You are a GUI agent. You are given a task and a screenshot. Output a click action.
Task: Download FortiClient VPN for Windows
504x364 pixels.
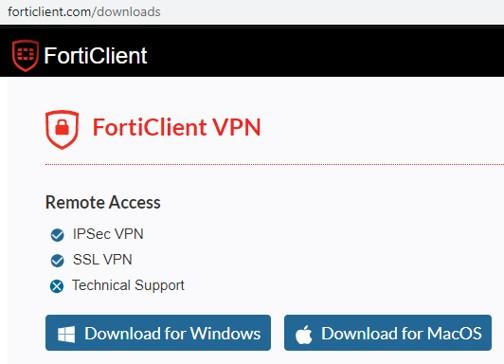158,333
